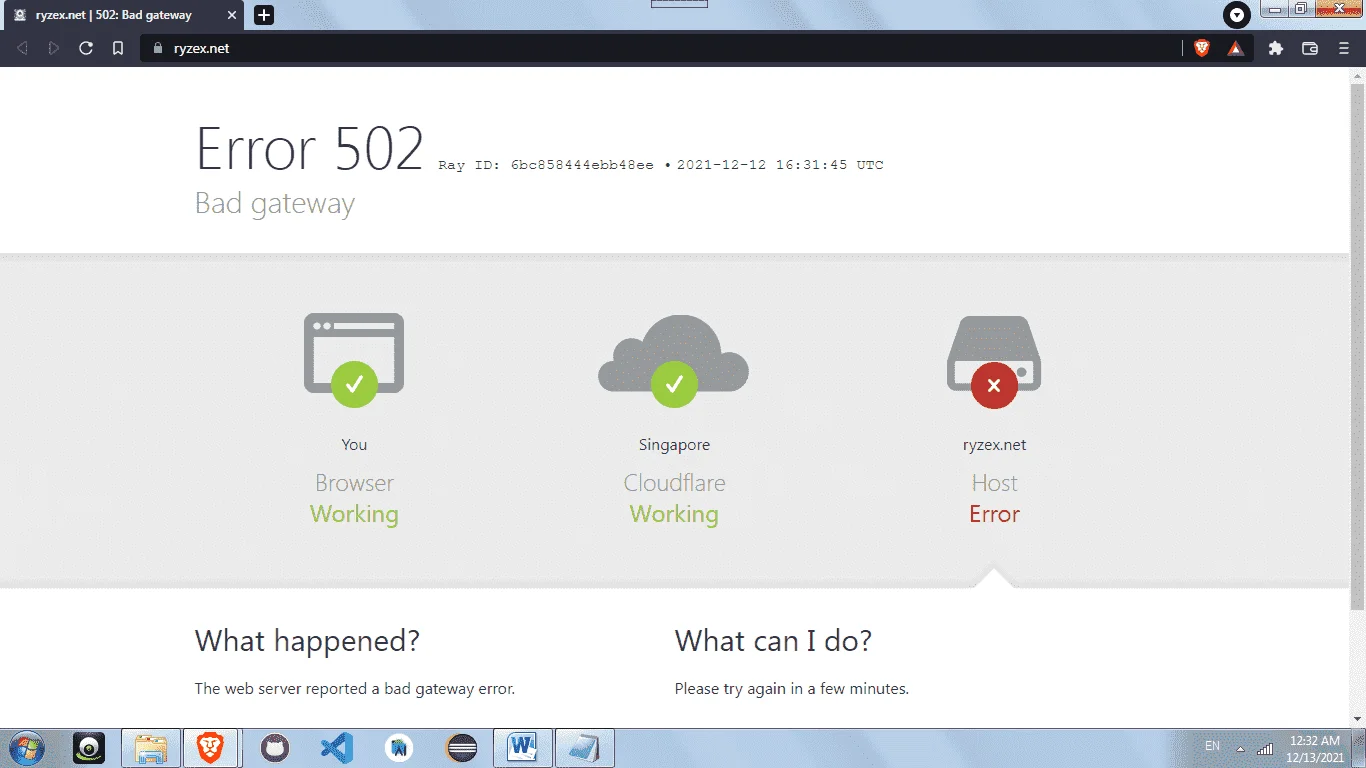Click 'The web server reported a bad gateway error.'
This screenshot has width=1366, height=768.
point(355,689)
